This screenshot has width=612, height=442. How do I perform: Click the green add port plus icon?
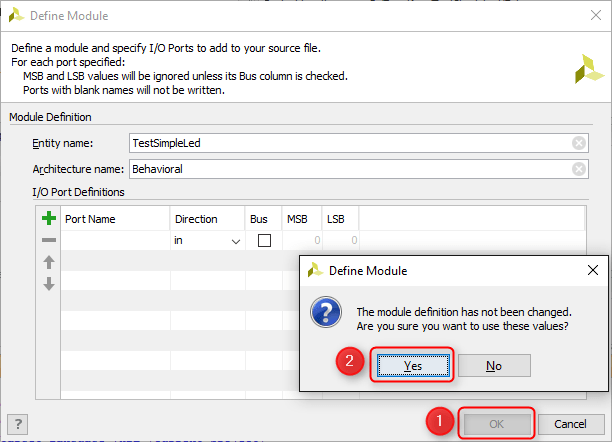tap(48, 219)
